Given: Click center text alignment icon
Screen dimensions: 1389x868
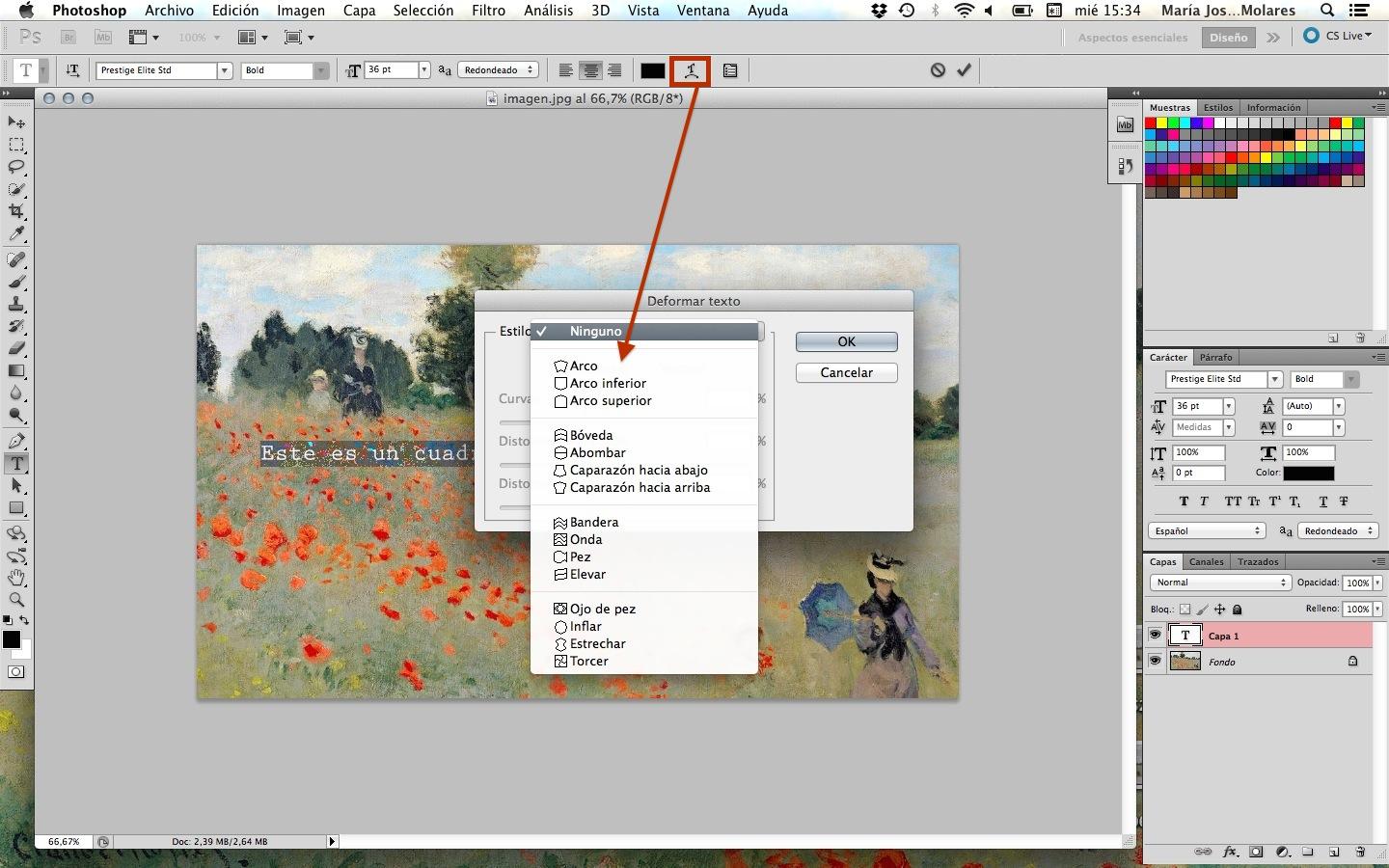Looking at the screenshot, I should (590, 70).
